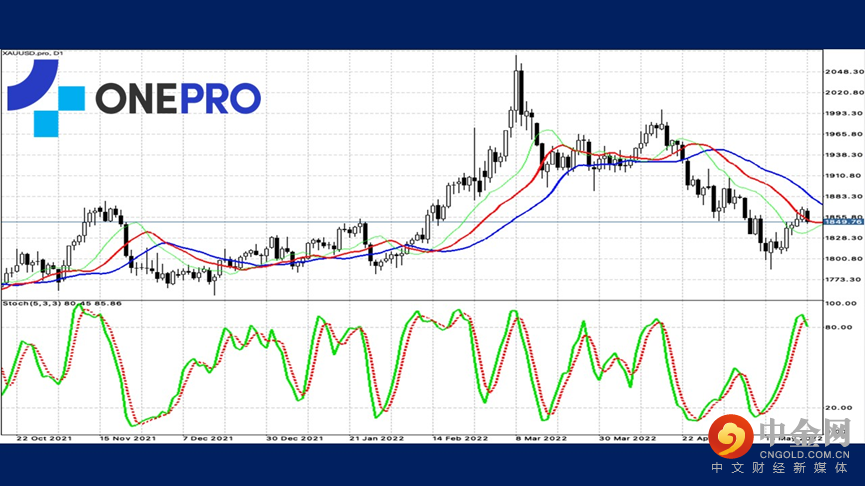
Task: Click the 2048.30 price axis label
Action: click(844, 72)
